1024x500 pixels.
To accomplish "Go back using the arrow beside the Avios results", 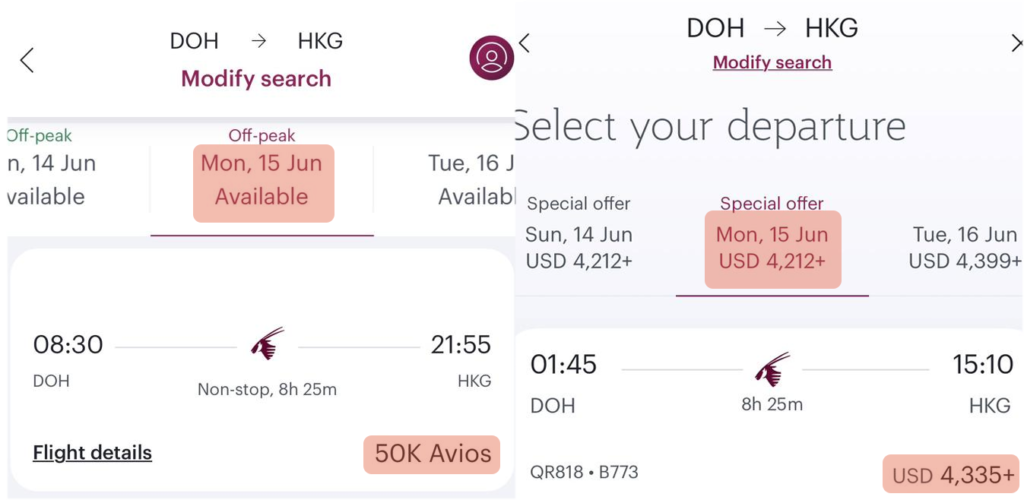I will click(x=27, y=60).
